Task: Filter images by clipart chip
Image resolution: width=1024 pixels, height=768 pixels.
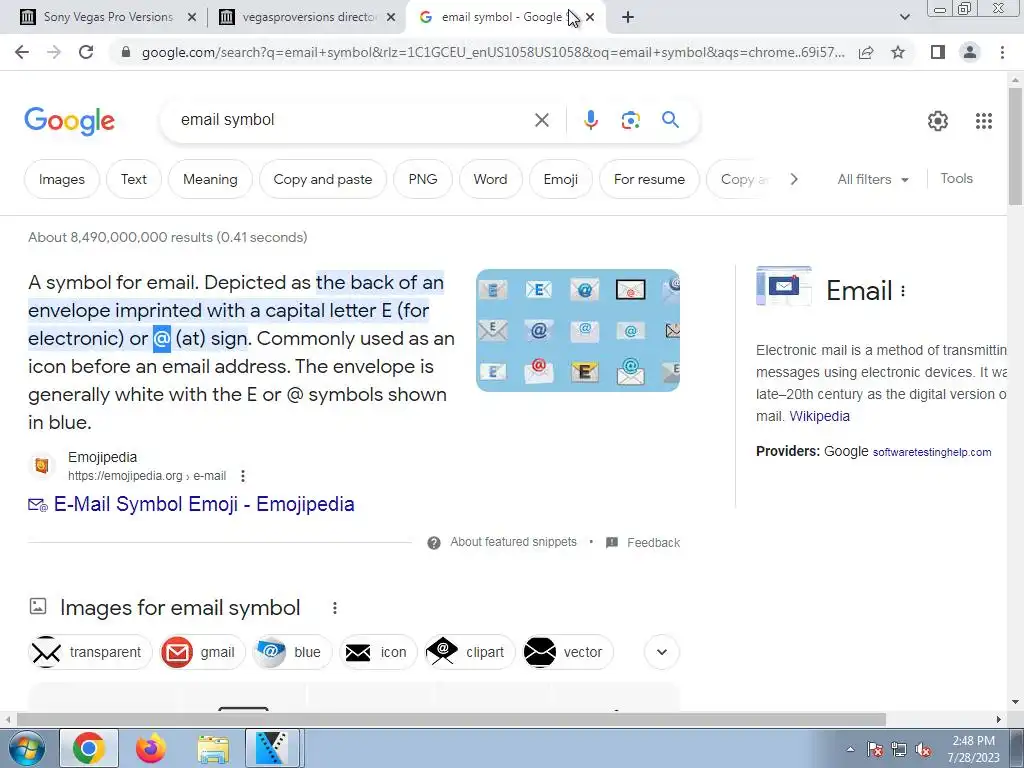Action: pyautogui.click(x=470, y=652)
